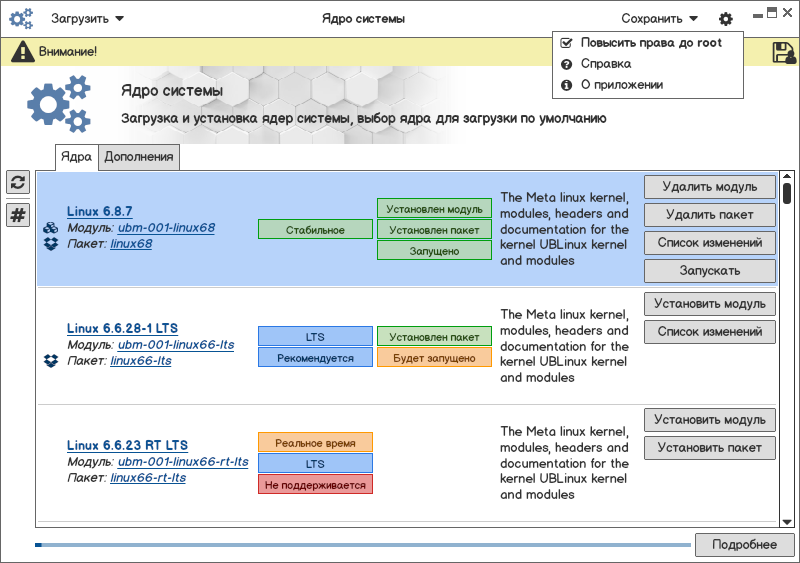The height and width of the screenshot is (563, 800).
Task: Click the Внимание! warning text
Action: [68, 52]
